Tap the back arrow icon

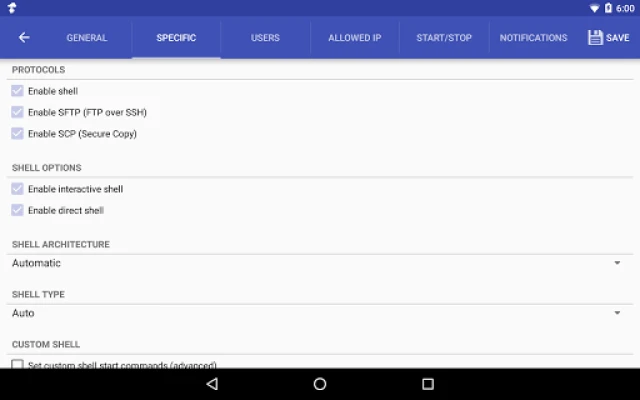[x=24, y=38]
